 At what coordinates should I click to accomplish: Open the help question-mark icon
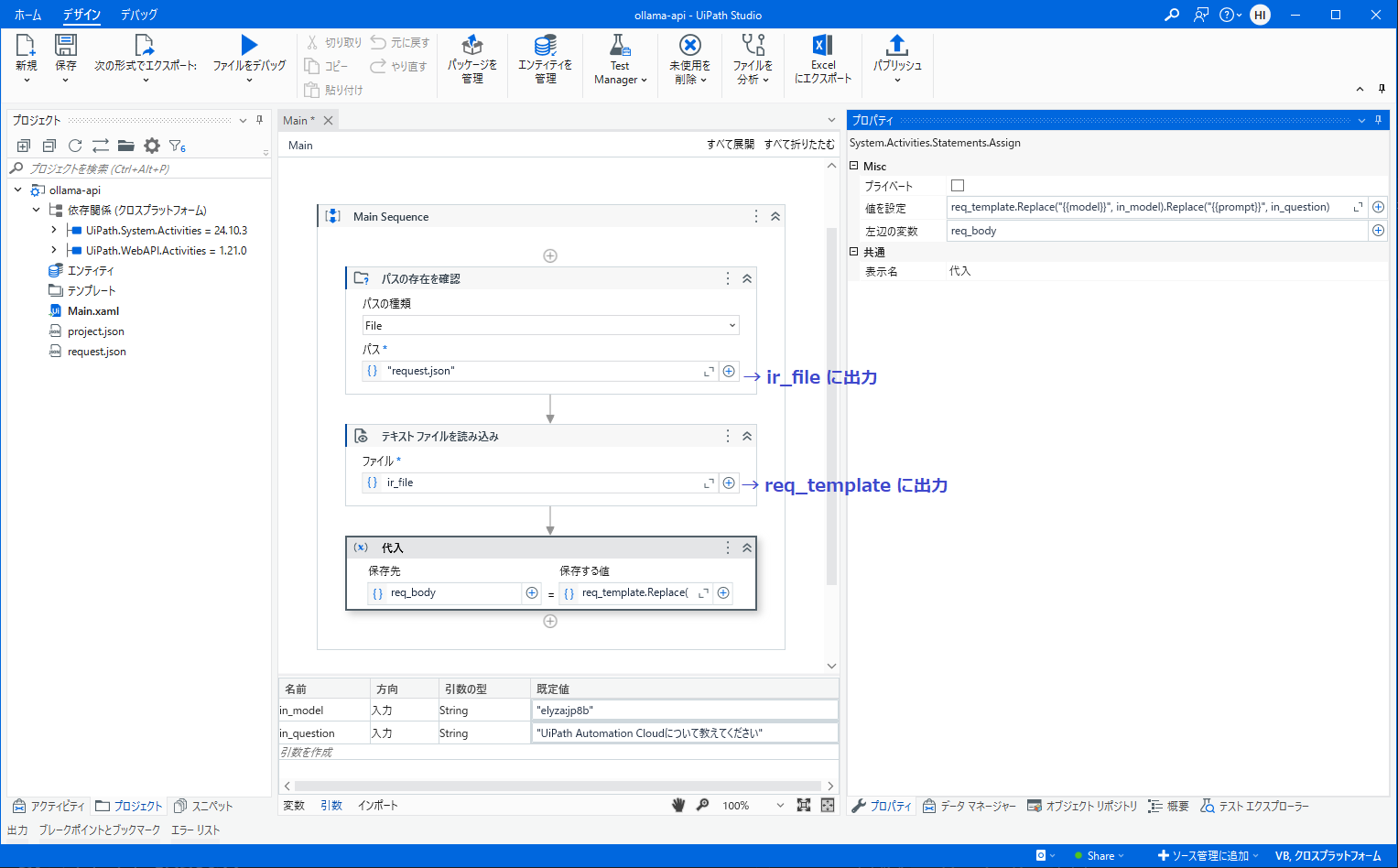(1227, 15)
